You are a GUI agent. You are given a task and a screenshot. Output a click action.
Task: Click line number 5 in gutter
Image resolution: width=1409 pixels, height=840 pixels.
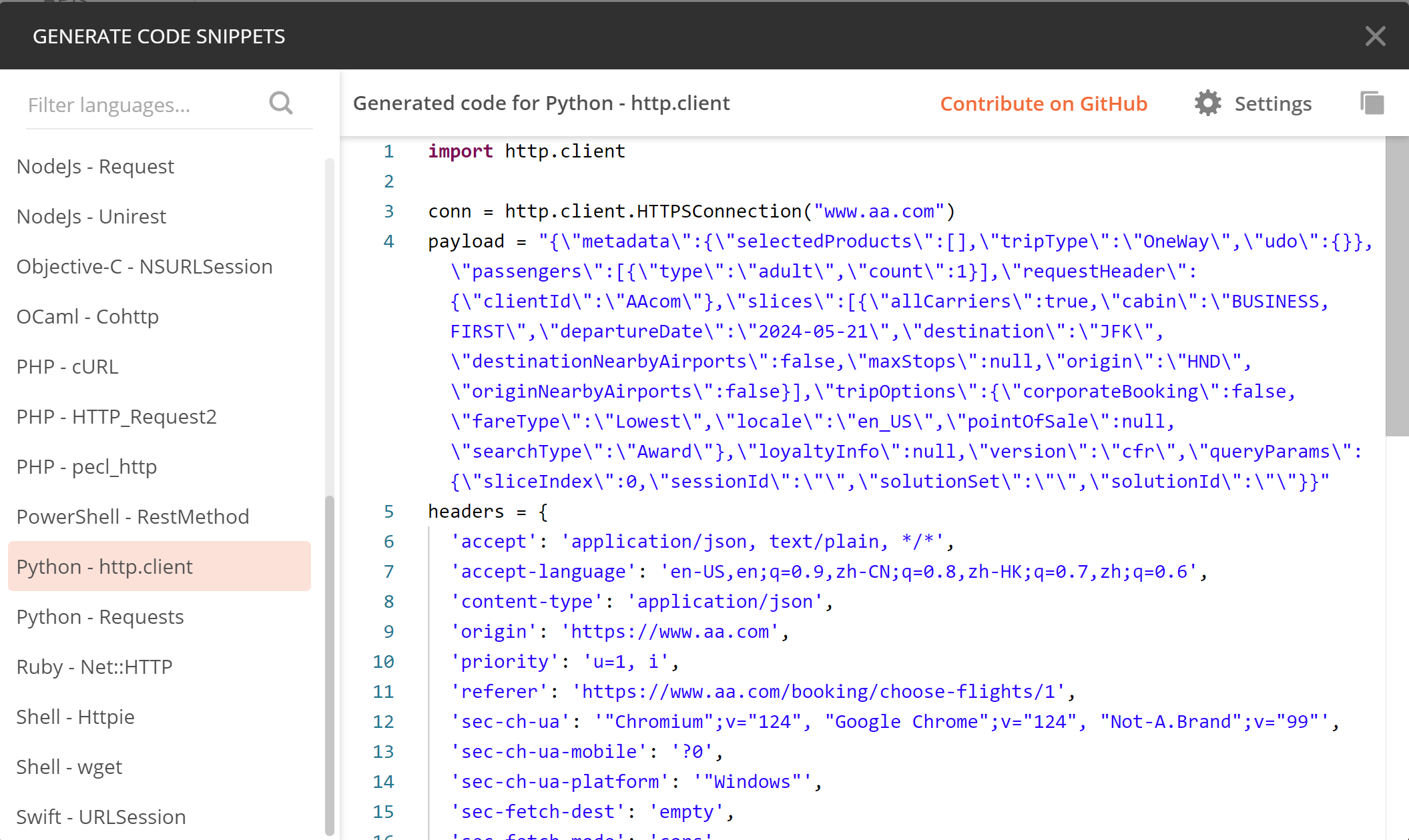click(388, 512)
